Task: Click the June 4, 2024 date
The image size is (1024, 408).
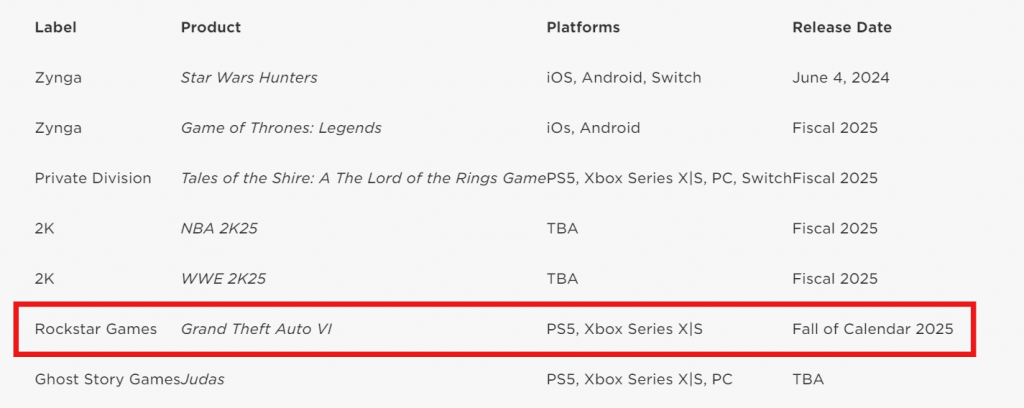Action: point(840,78)
